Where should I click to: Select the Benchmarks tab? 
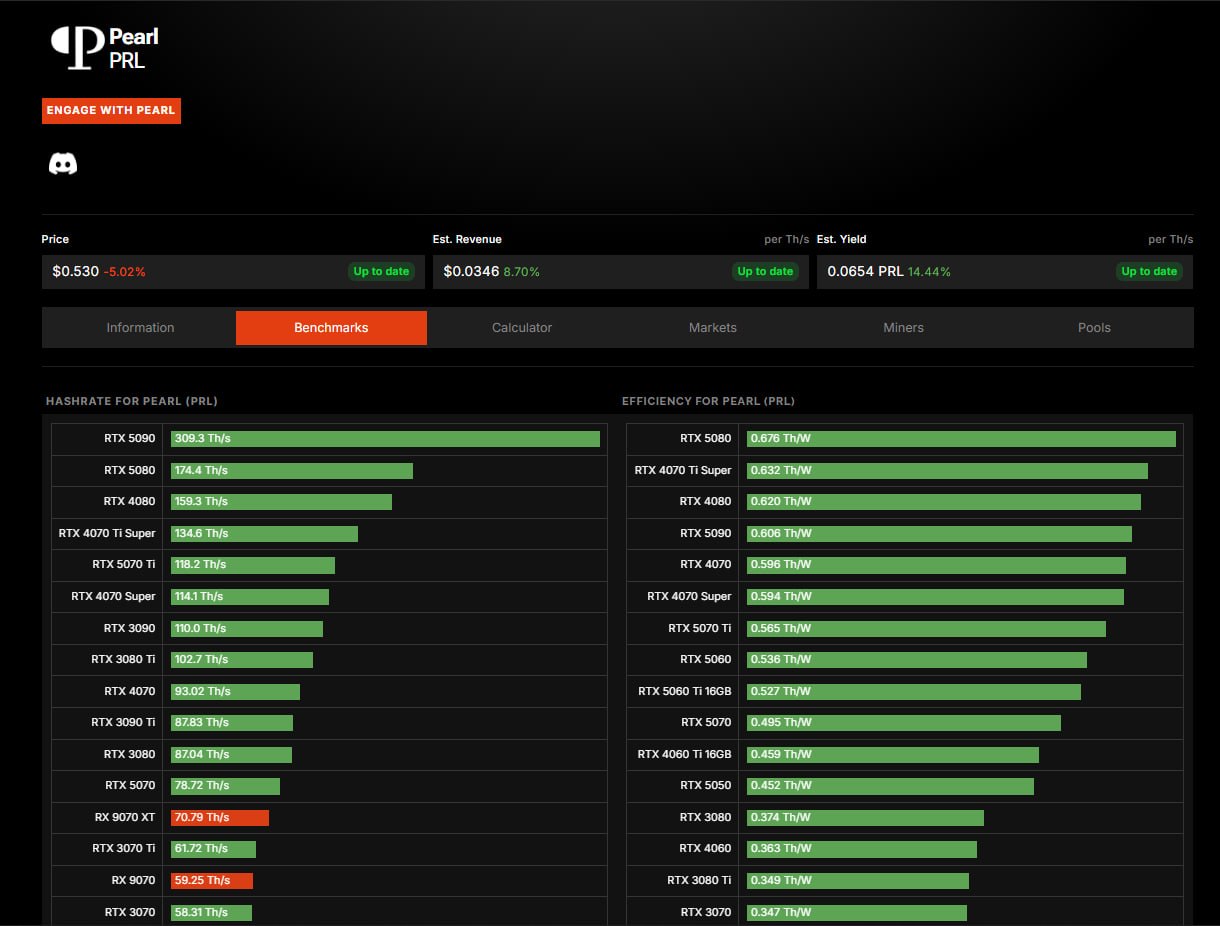[x=331, y=328]
